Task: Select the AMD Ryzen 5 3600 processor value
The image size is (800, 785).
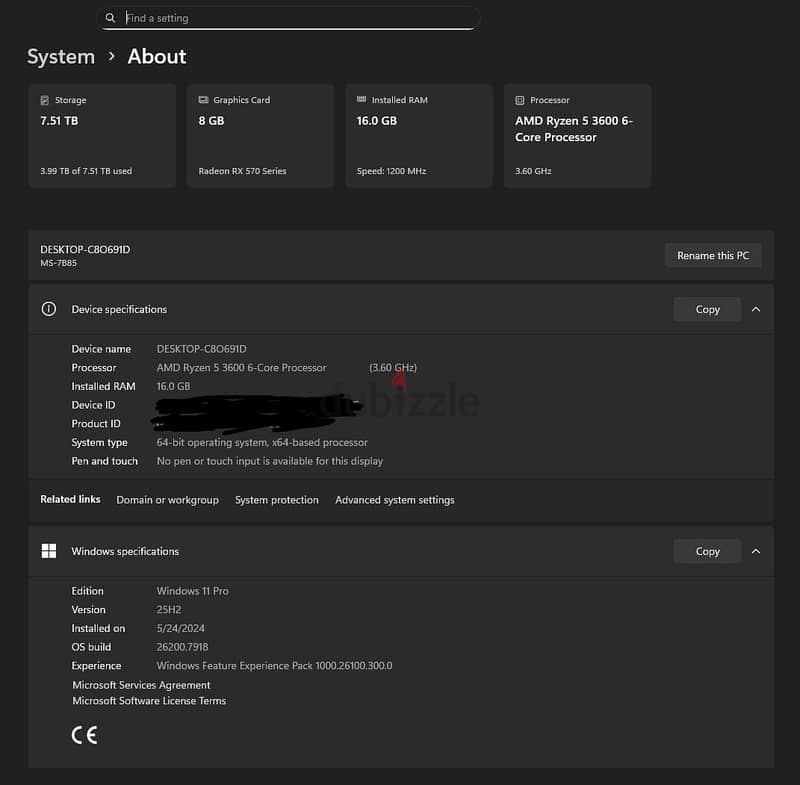Action: 241,368
